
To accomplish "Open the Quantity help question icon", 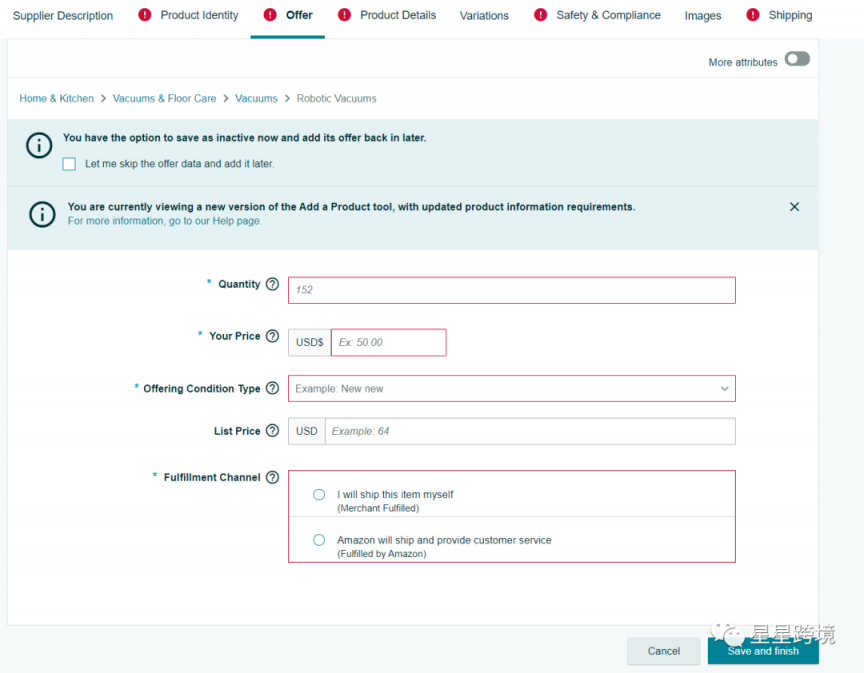I will 272,284.
